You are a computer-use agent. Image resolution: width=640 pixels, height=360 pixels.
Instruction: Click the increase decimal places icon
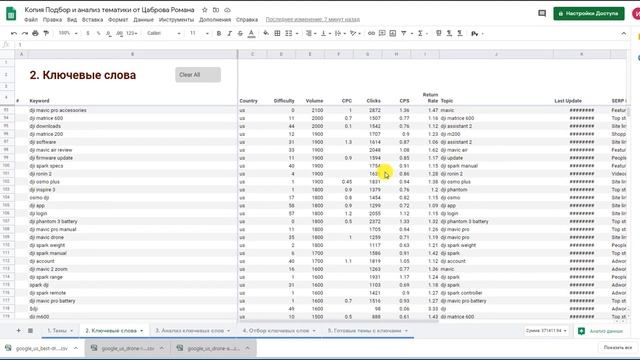(119, 33)
